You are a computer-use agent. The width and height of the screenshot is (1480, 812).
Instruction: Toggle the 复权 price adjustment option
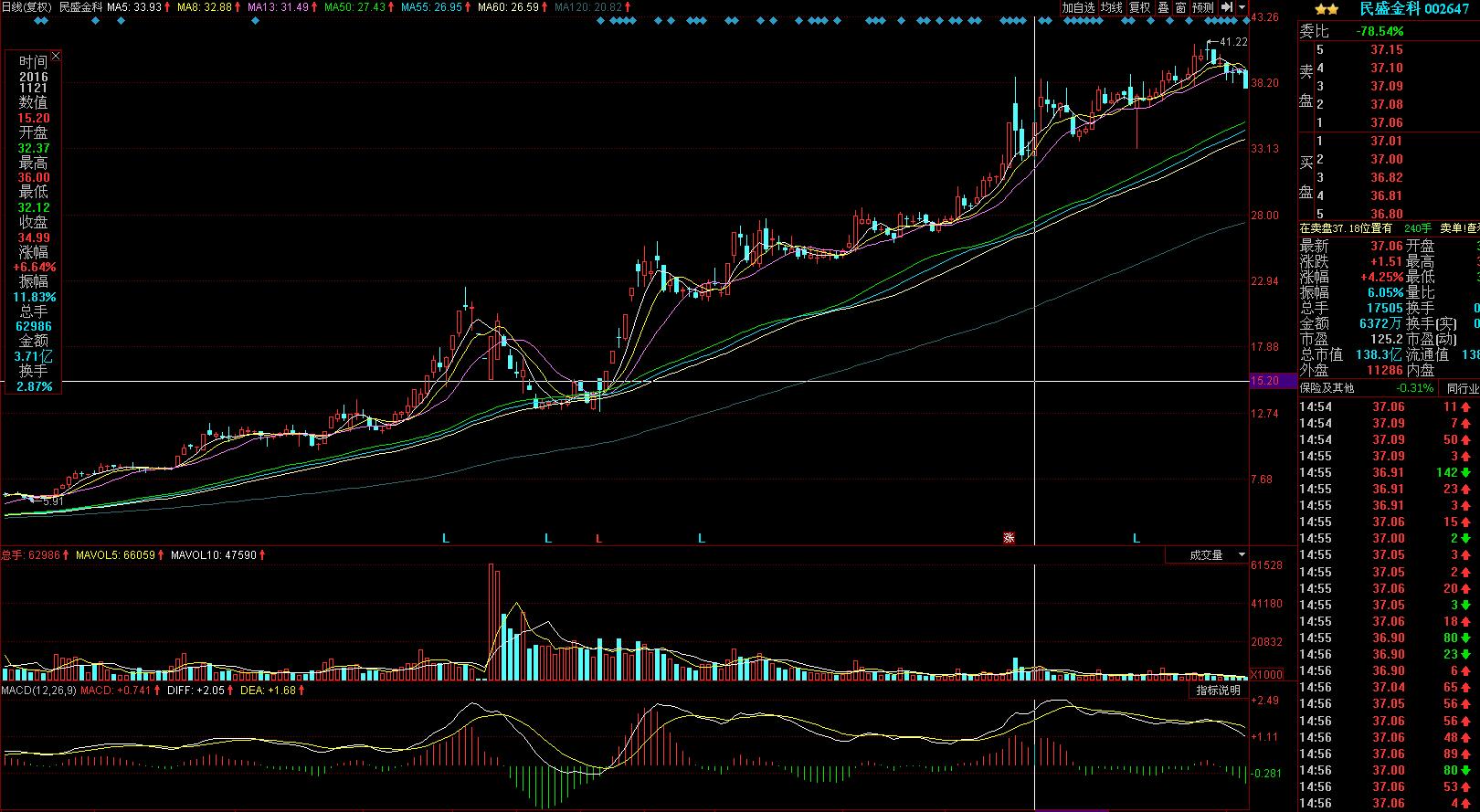click(x=1140, y=7)
